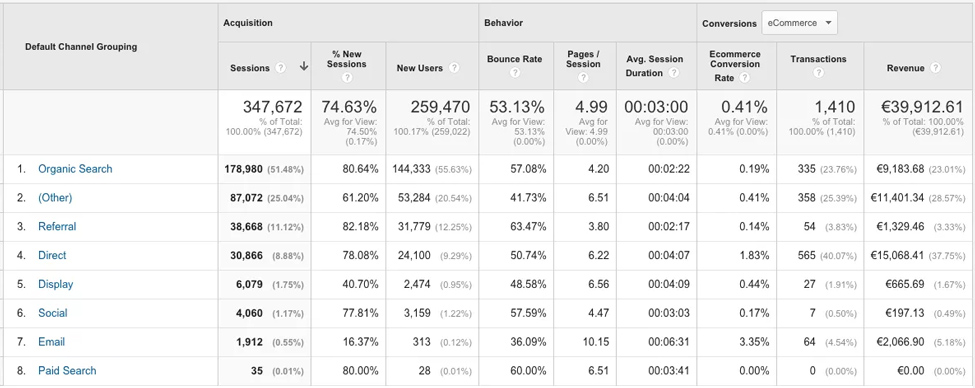Open the Paid Search channel link
This screenshot has width=975, height=388.
pos(67,371)
